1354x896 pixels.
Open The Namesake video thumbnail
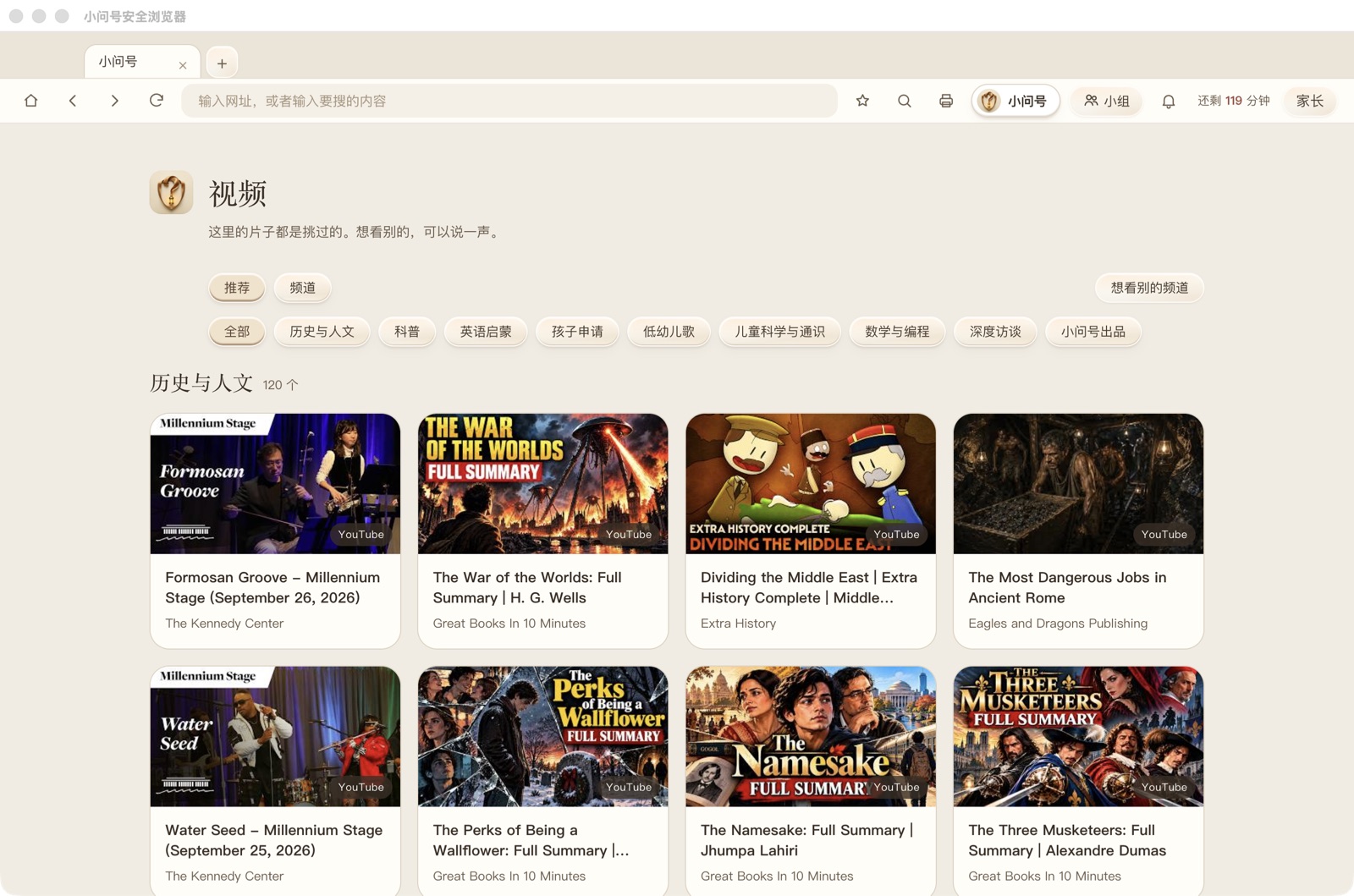[811, 737]
